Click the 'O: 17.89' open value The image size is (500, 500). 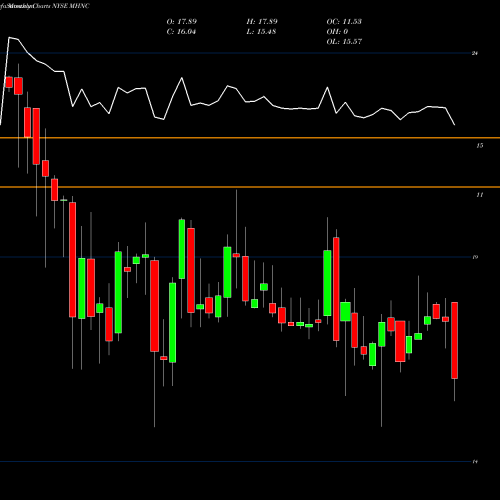point(182,22)
